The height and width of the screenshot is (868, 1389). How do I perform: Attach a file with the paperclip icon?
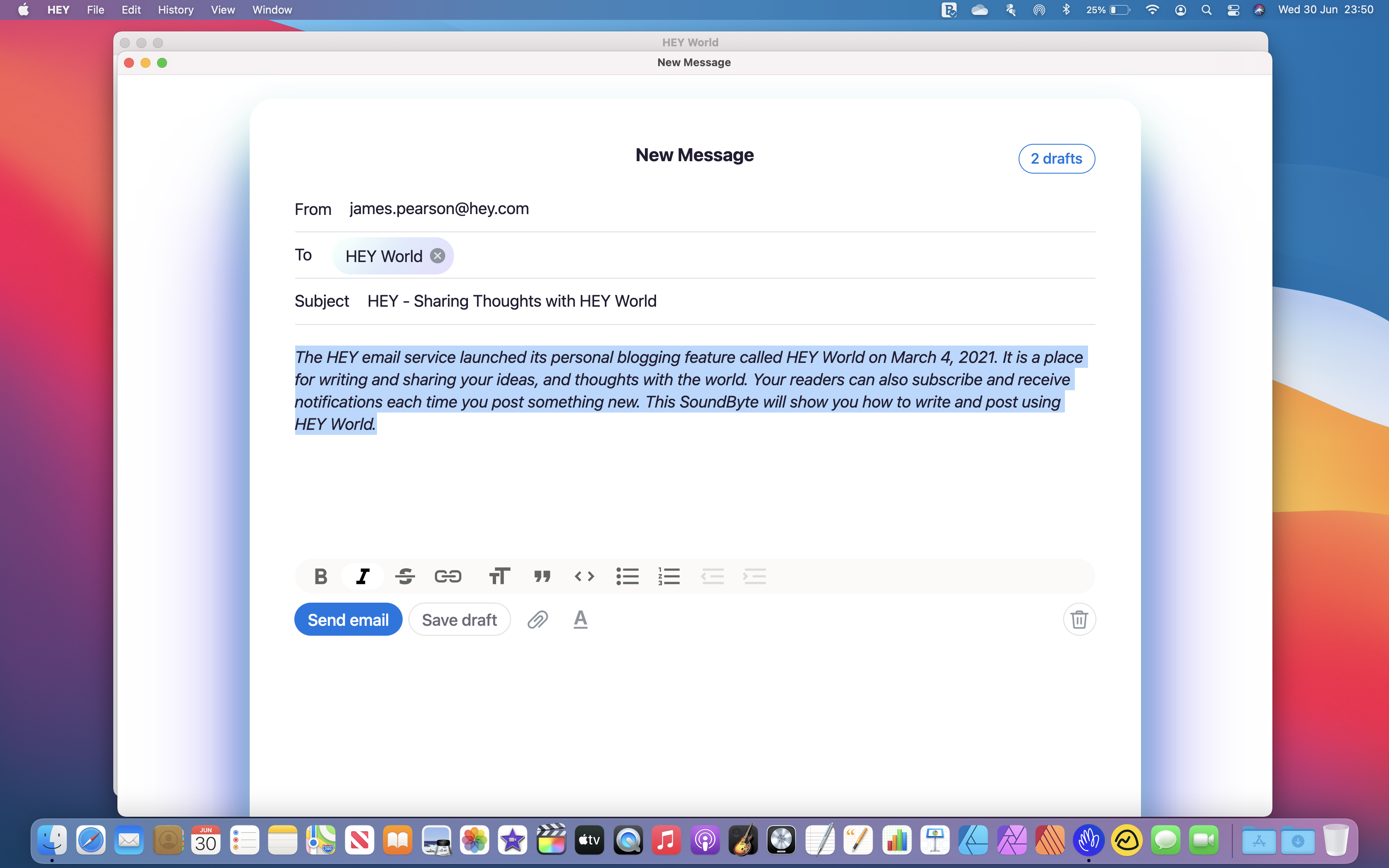point(538,620)
